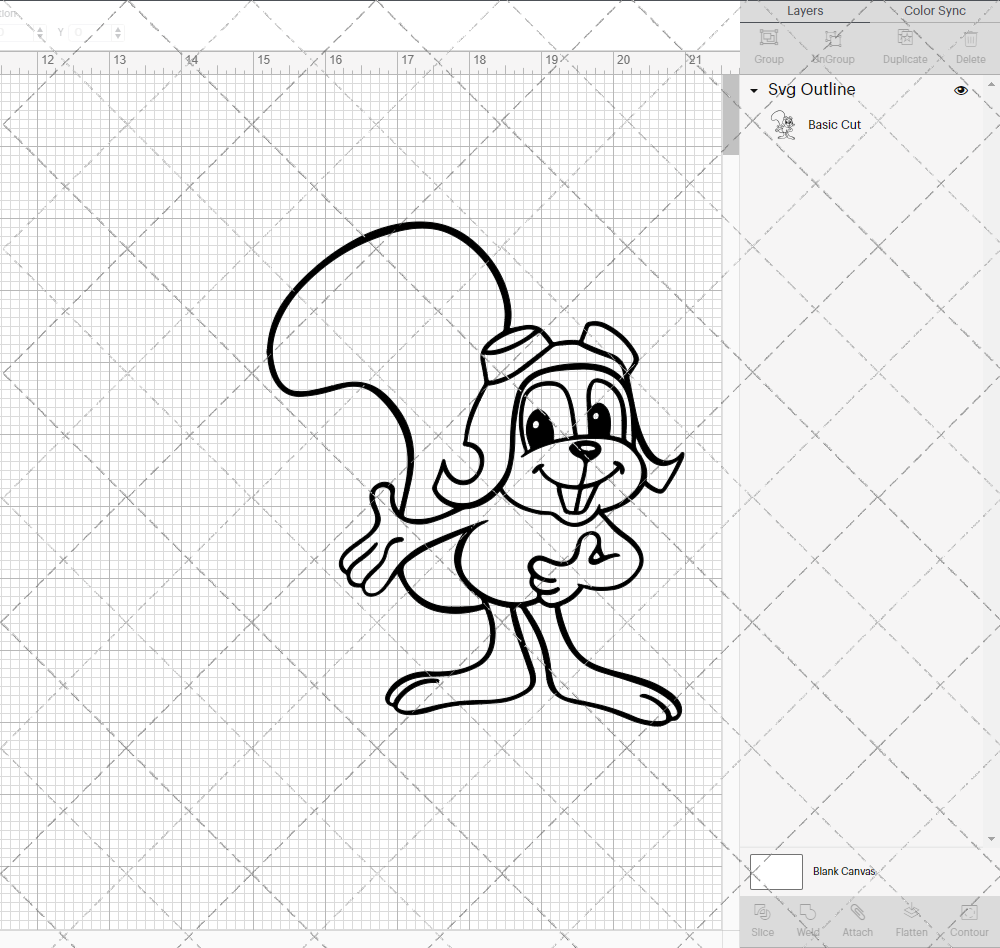
Task: Select the Svg Outline group name
Action: 811,89
